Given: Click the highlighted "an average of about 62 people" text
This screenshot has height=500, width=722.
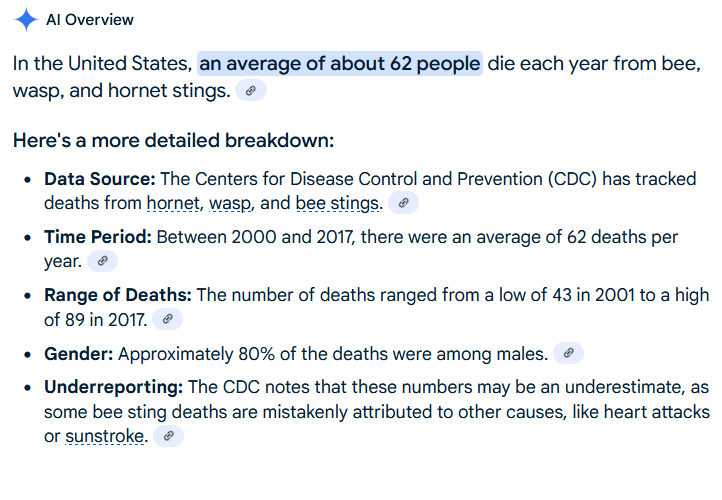Looking at the screenshot, I should point(340,64).
